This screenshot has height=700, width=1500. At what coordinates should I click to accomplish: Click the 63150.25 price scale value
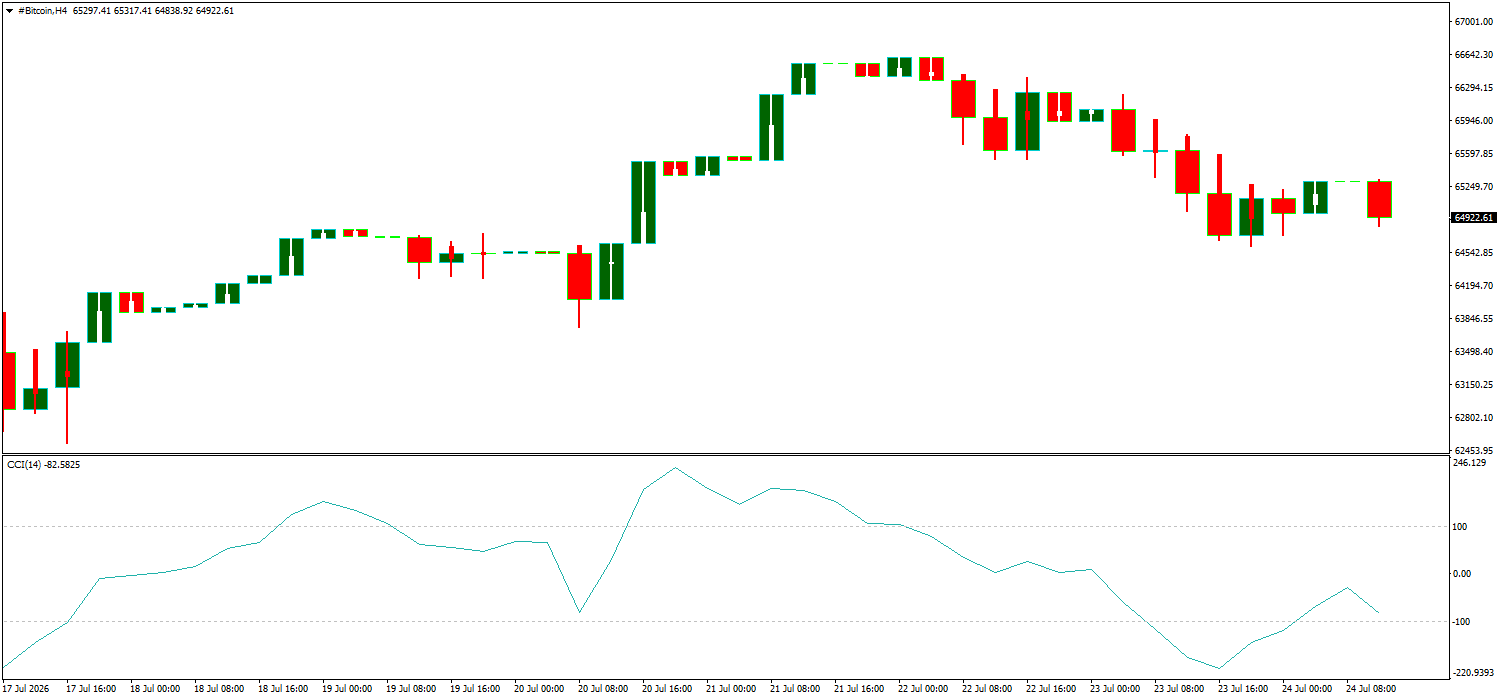click(1473, 385)
